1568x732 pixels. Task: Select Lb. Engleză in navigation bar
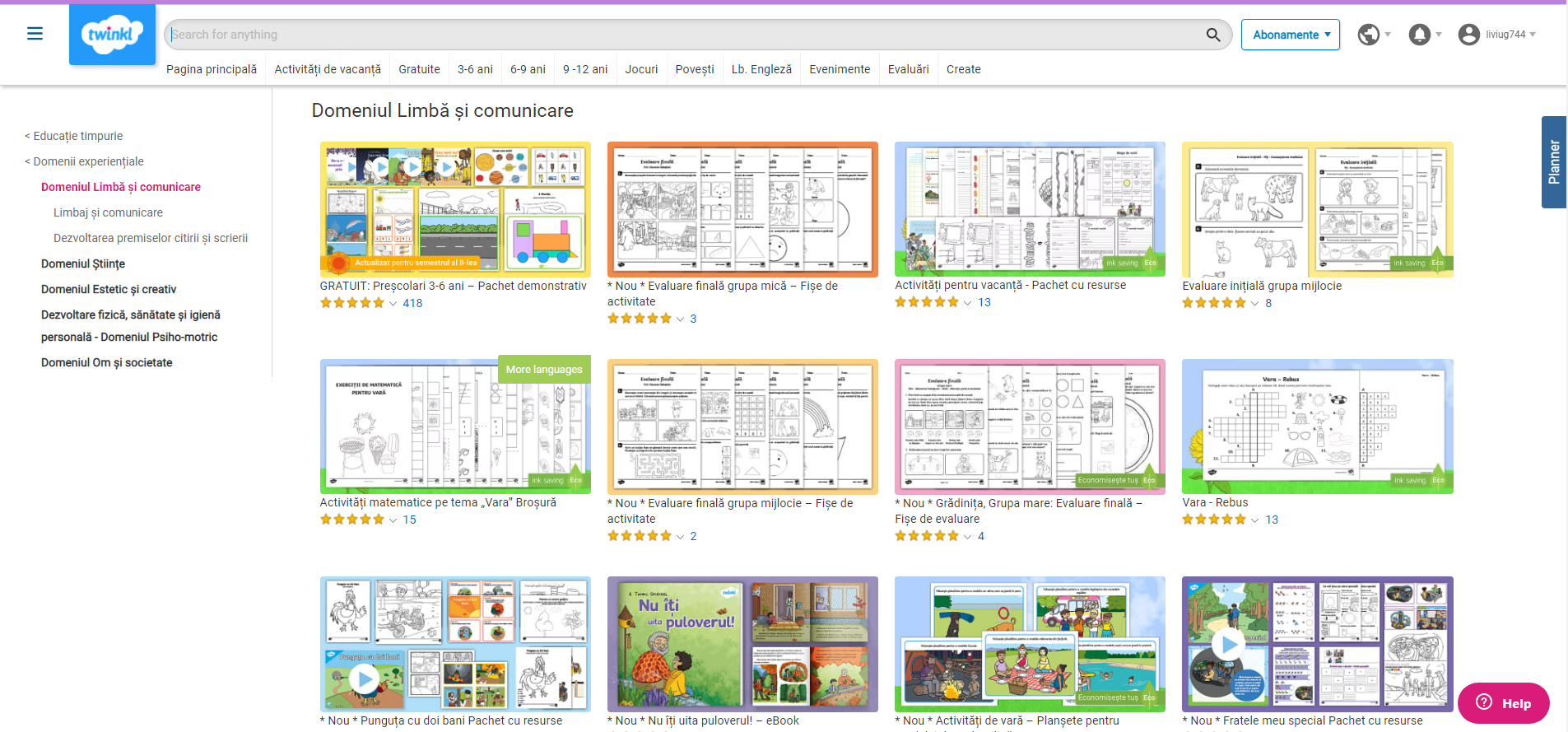point(761,69)
